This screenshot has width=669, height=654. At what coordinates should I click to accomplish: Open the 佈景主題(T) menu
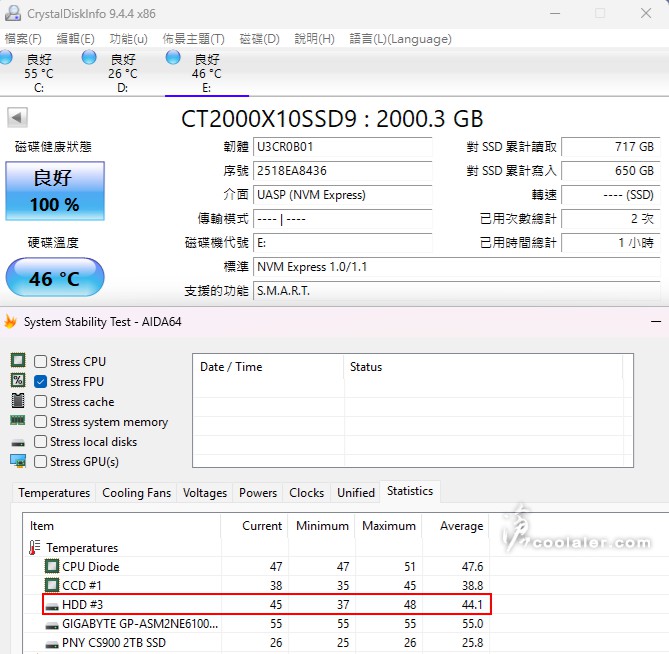tap(193, 39)
